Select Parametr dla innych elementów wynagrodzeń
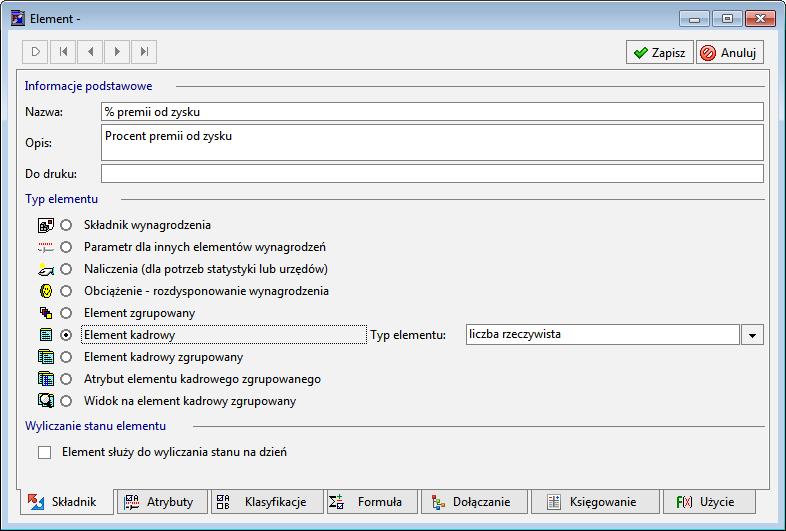 pyautogui.click(x=66, y=247)
